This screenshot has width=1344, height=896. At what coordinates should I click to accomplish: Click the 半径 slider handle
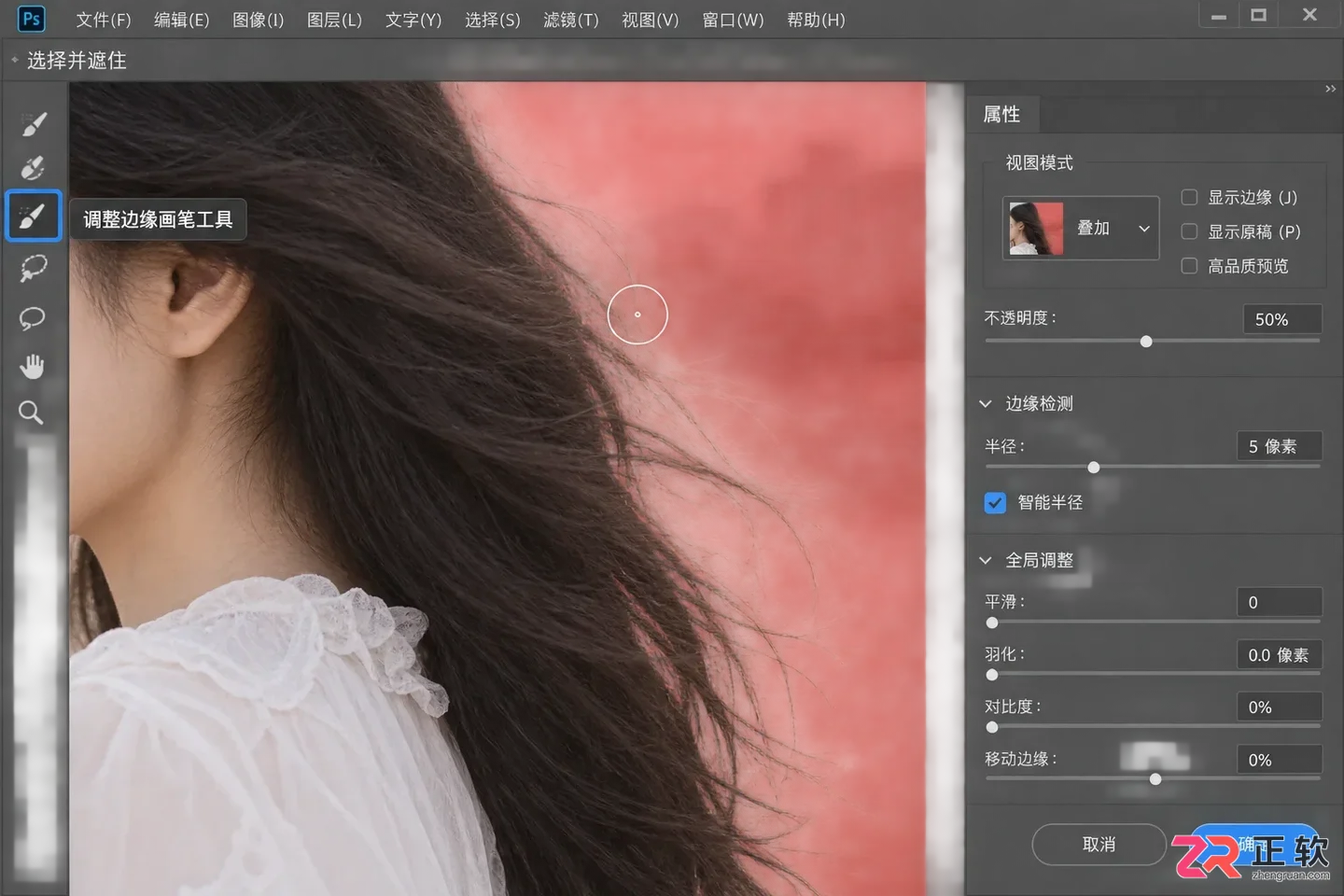coord(1094,468)
